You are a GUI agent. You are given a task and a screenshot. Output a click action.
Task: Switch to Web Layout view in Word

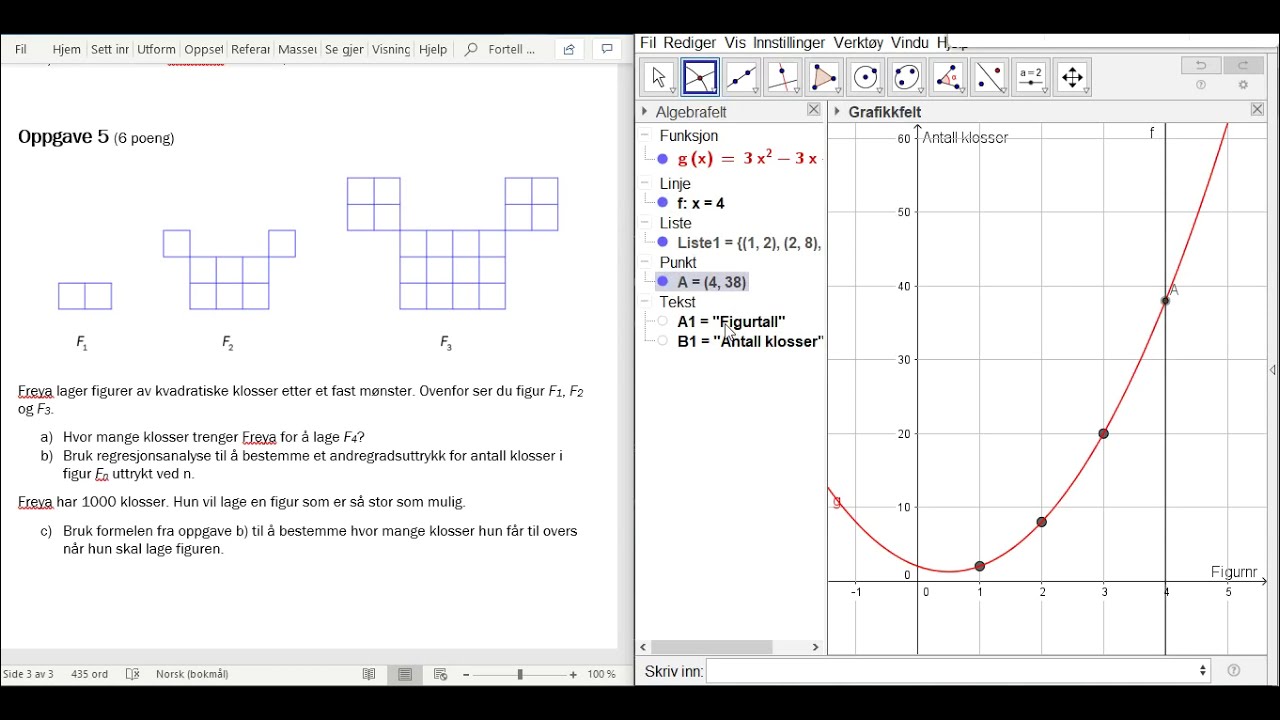[x=440, y=675]
